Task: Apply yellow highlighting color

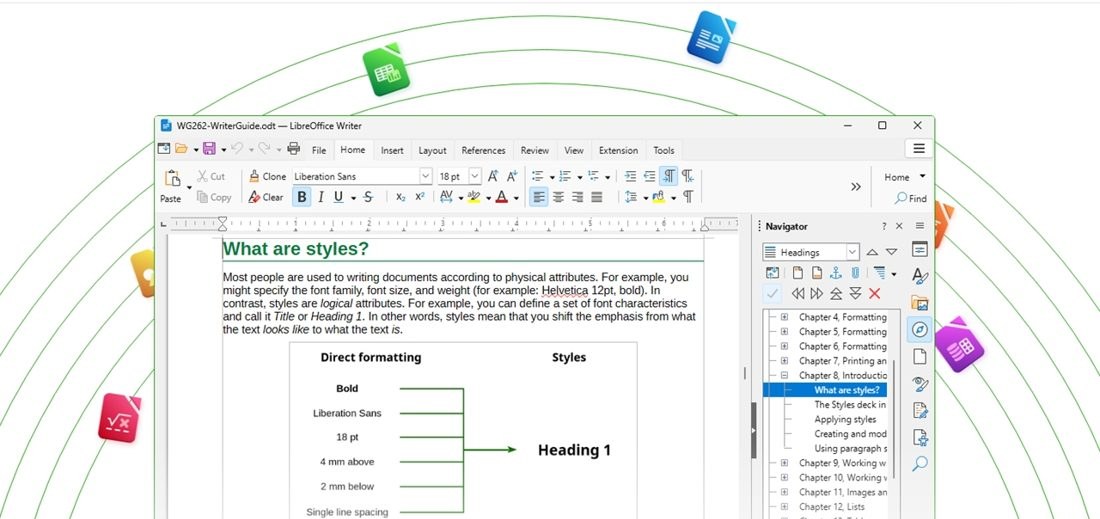Action: pos(474,198)
